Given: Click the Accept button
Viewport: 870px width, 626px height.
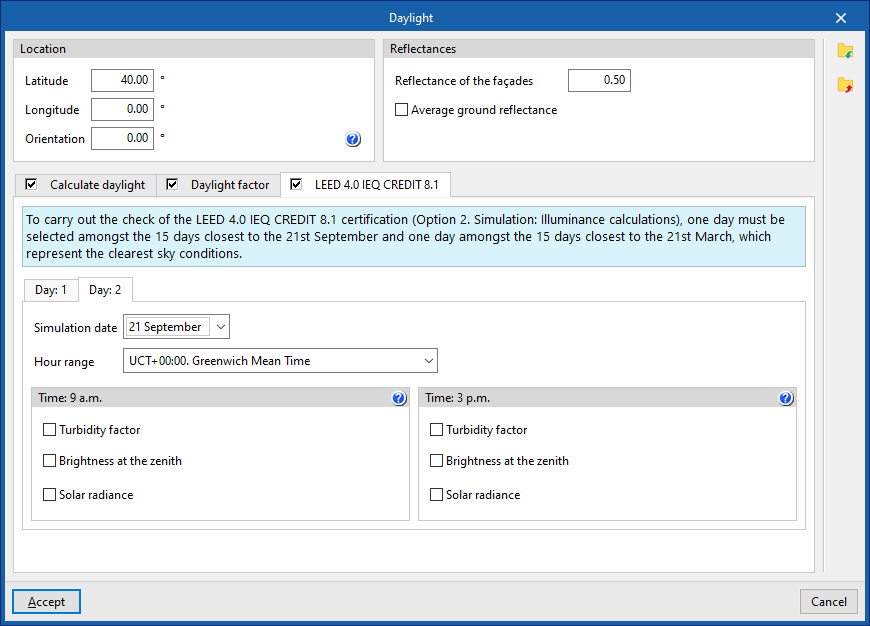Looking at the screenshot, I should point(47,602).
